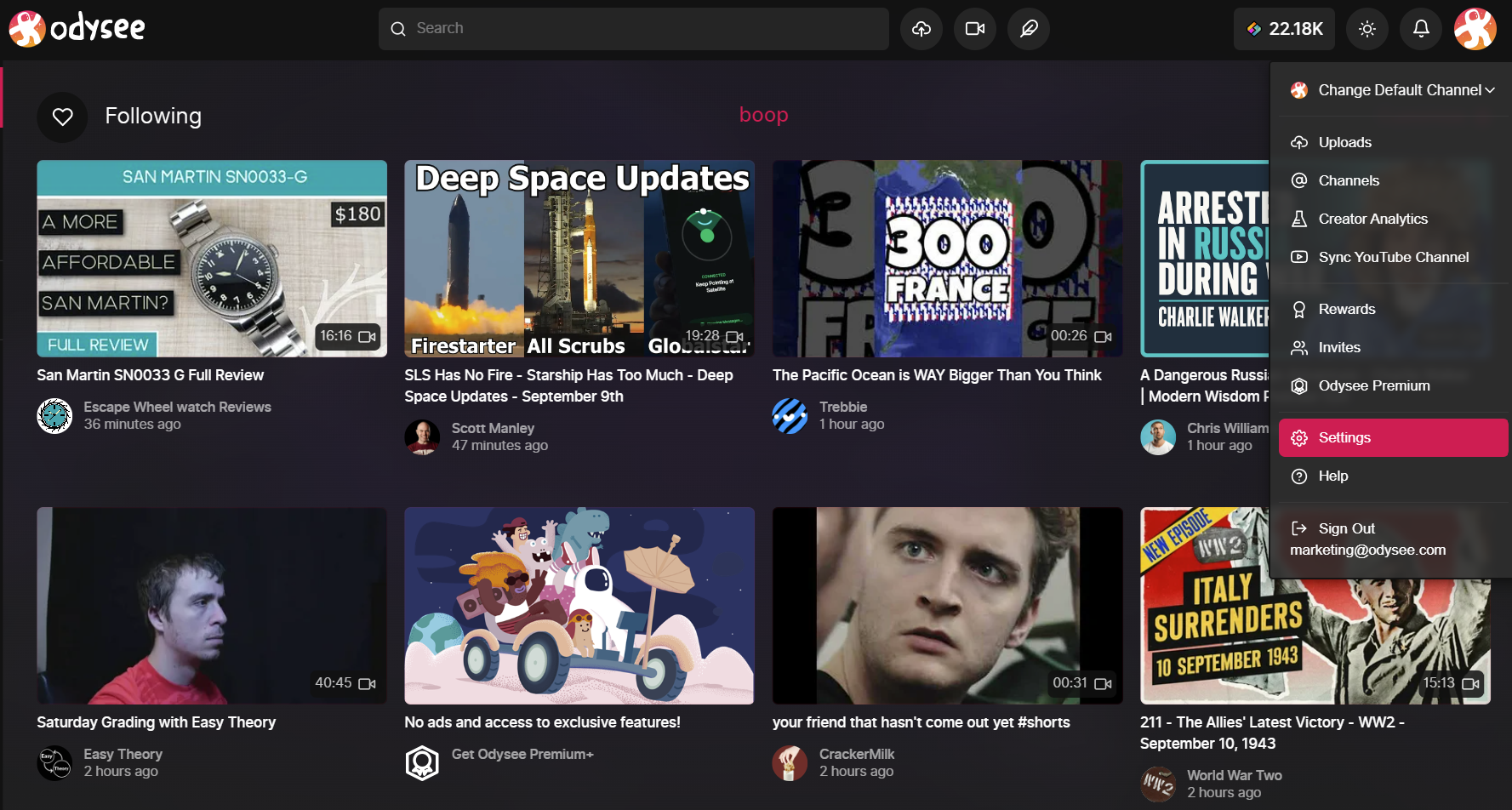Open Invites menu item

1393,347
